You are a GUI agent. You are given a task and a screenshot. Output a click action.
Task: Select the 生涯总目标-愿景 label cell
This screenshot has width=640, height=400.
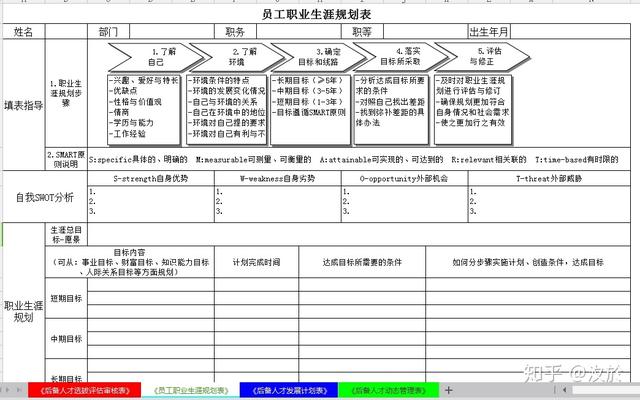point(67,235)
